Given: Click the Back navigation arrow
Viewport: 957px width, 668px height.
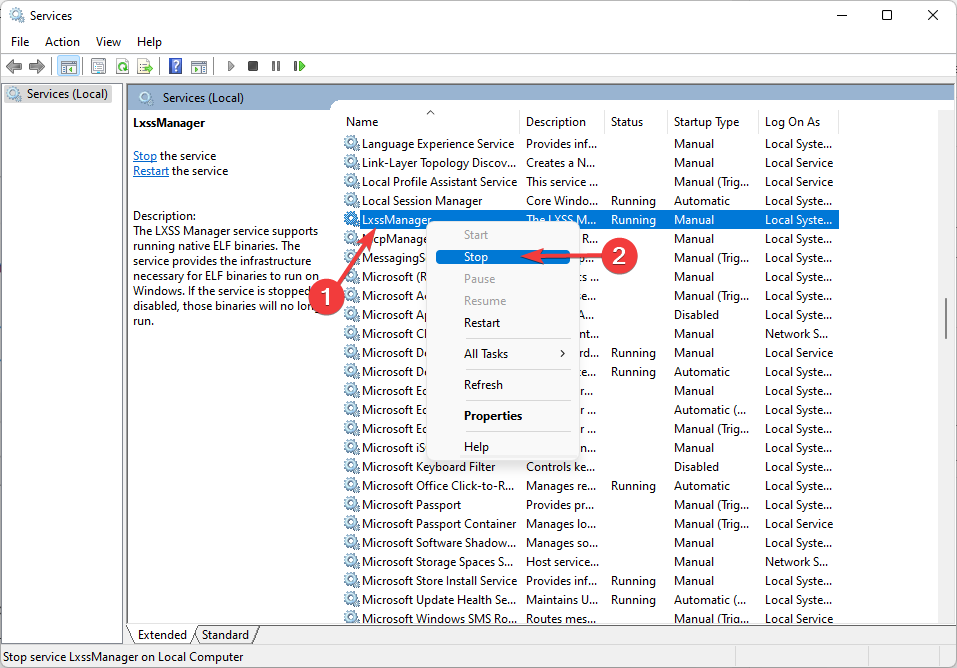Looking at the screenshot, I should (x=14, y=66).
